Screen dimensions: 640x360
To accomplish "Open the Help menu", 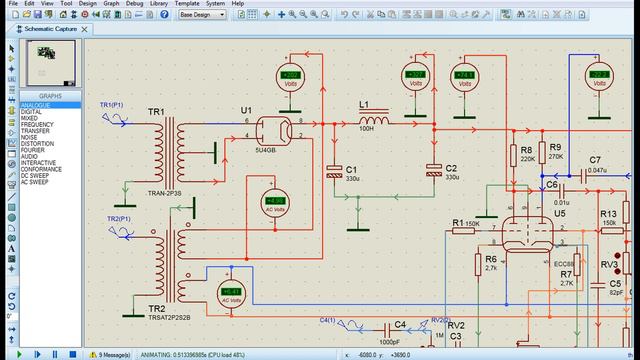I will pyautogui.click(x=238, y=3).
